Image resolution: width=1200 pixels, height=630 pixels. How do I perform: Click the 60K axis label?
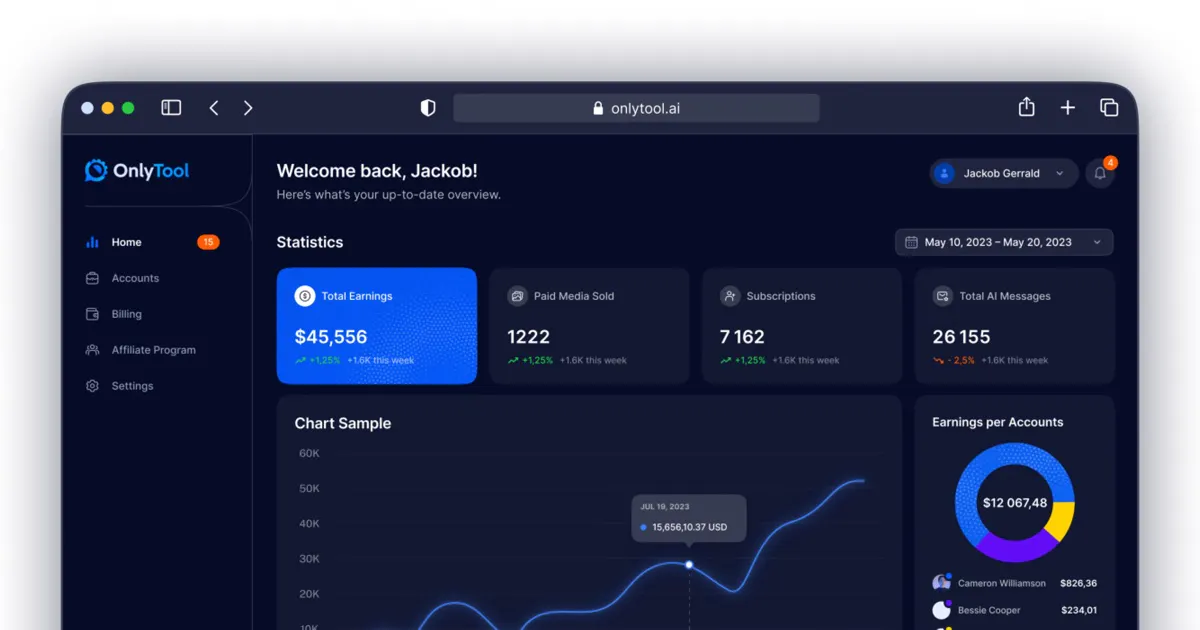click(x=309, y=453)
